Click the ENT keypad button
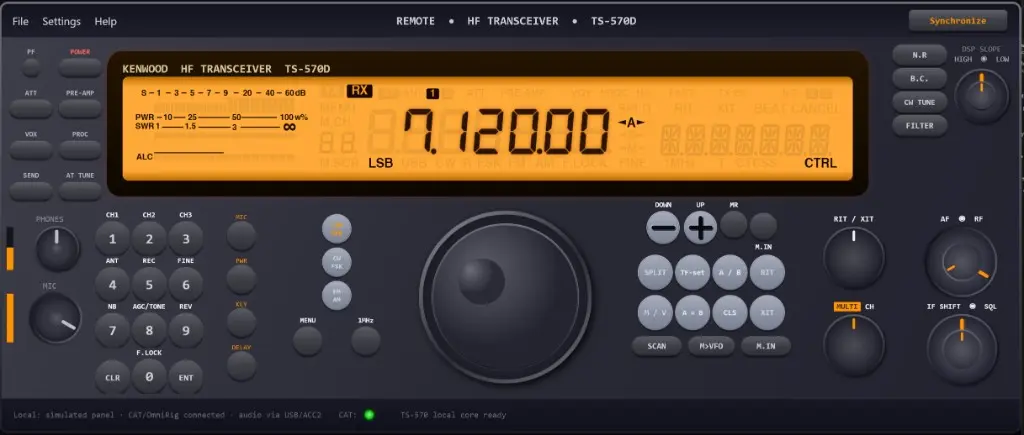Screen dimensions: 1024x435 tap(185, 377)
